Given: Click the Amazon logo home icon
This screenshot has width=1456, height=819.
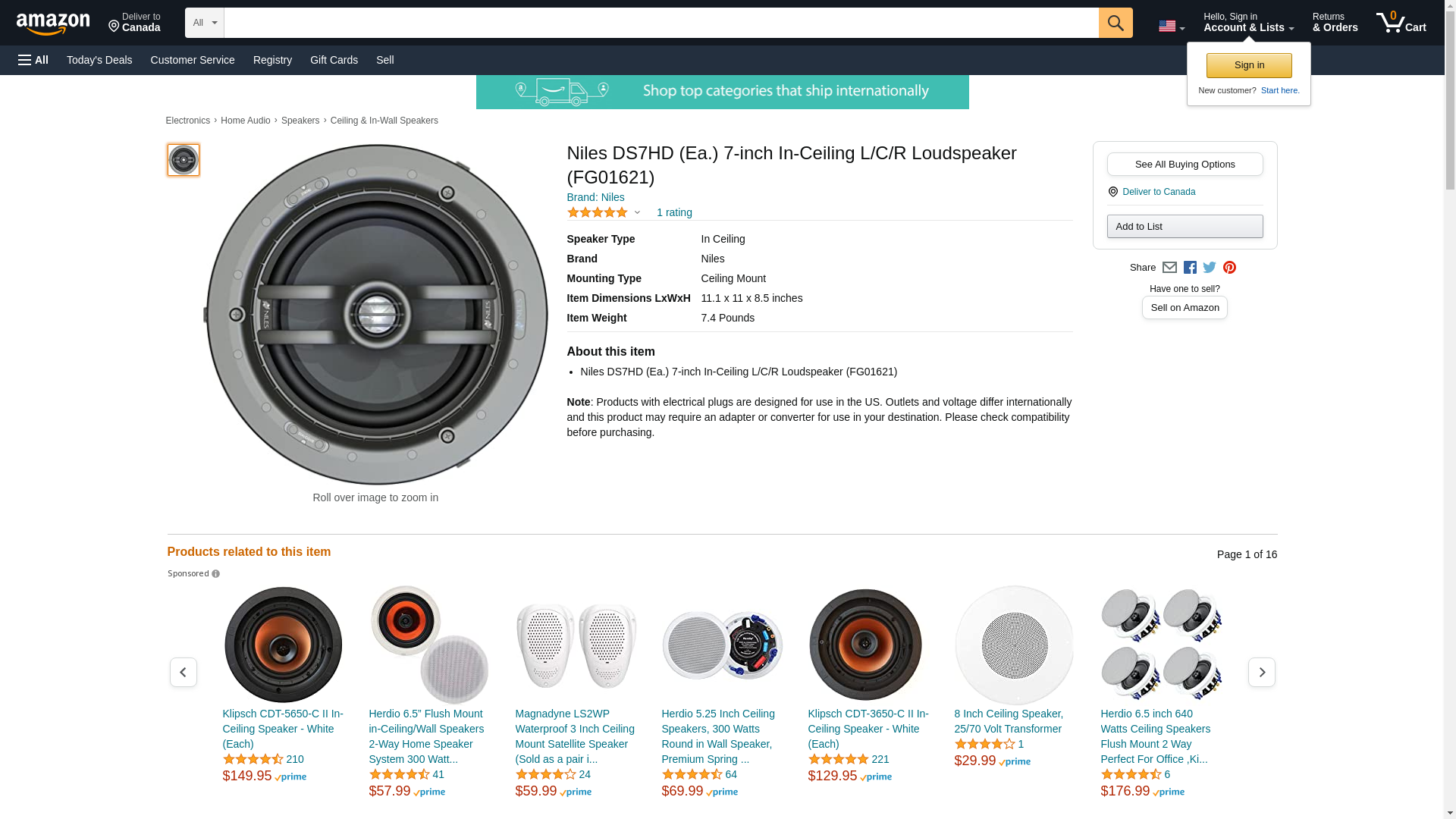Looking at the screenshot, I should point(53,24).
